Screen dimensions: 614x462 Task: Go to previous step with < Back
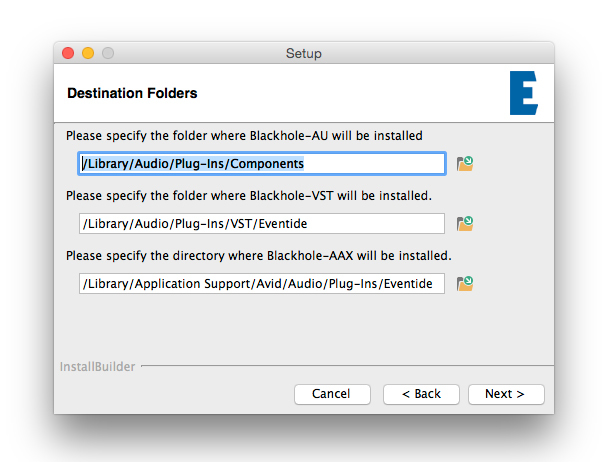pos(421,394)
